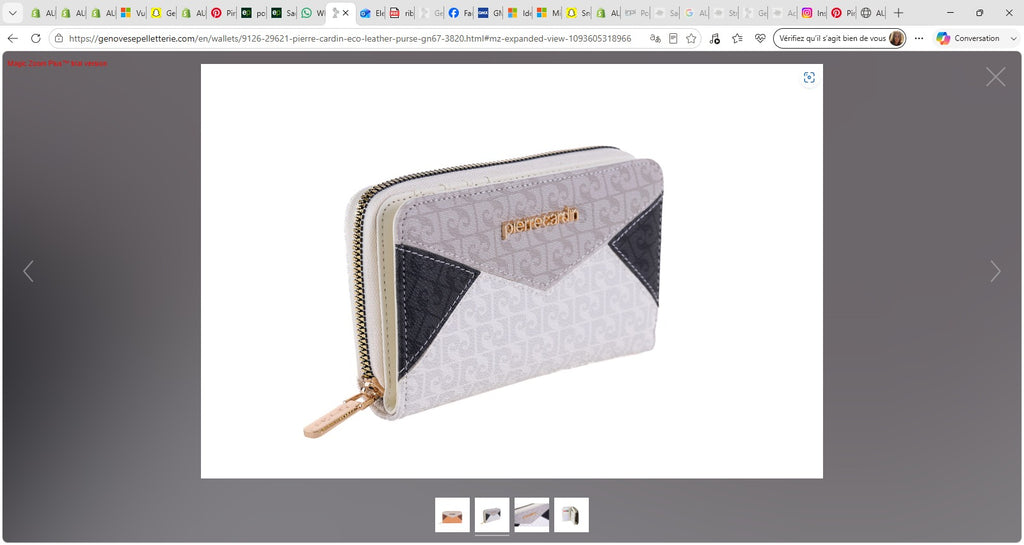This screenshot has width=1024, height=545.
Task: Switch to the globe icon 'AL' tab
Action: pos(872,12)
